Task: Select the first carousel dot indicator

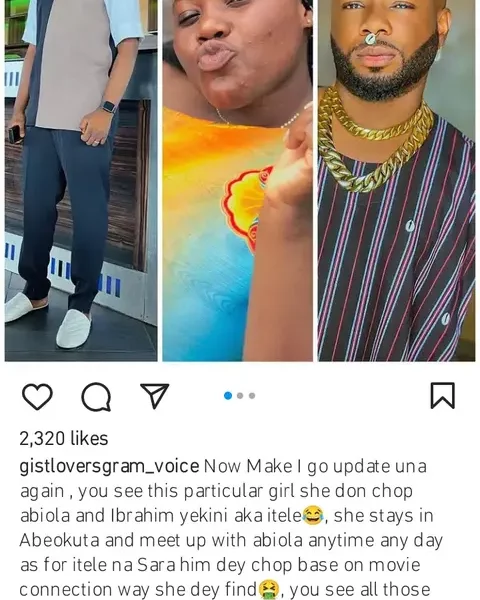Action: pyautogui.click(x=228, y=396)
